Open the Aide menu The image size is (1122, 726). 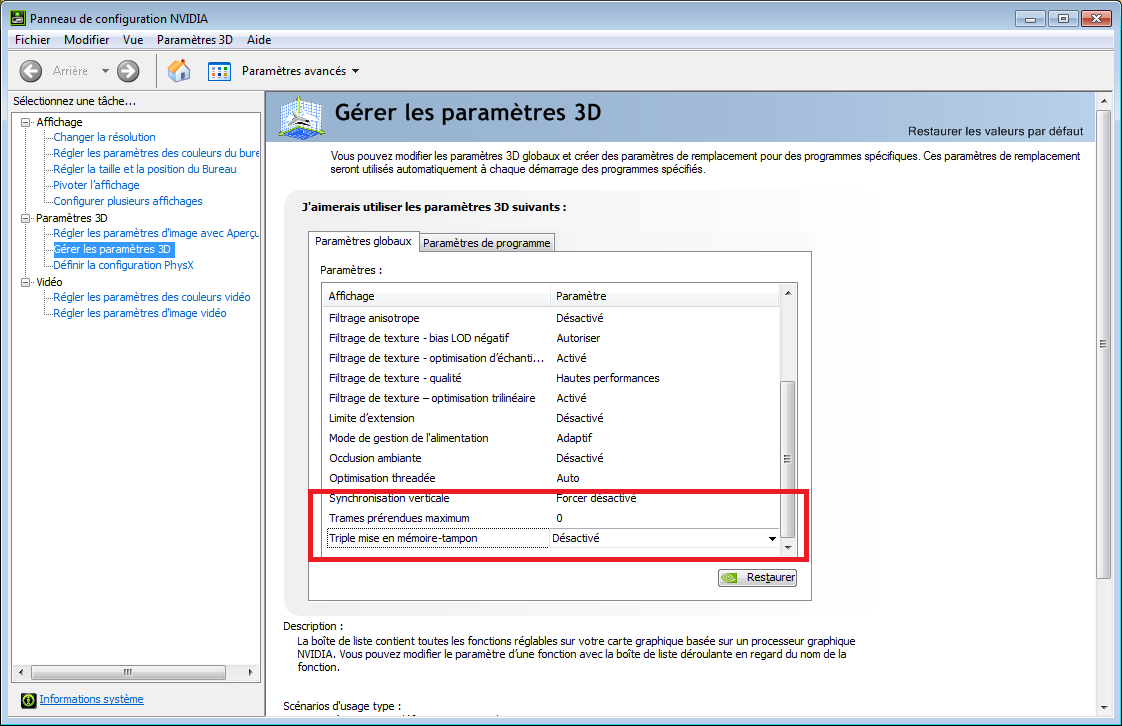259,40
